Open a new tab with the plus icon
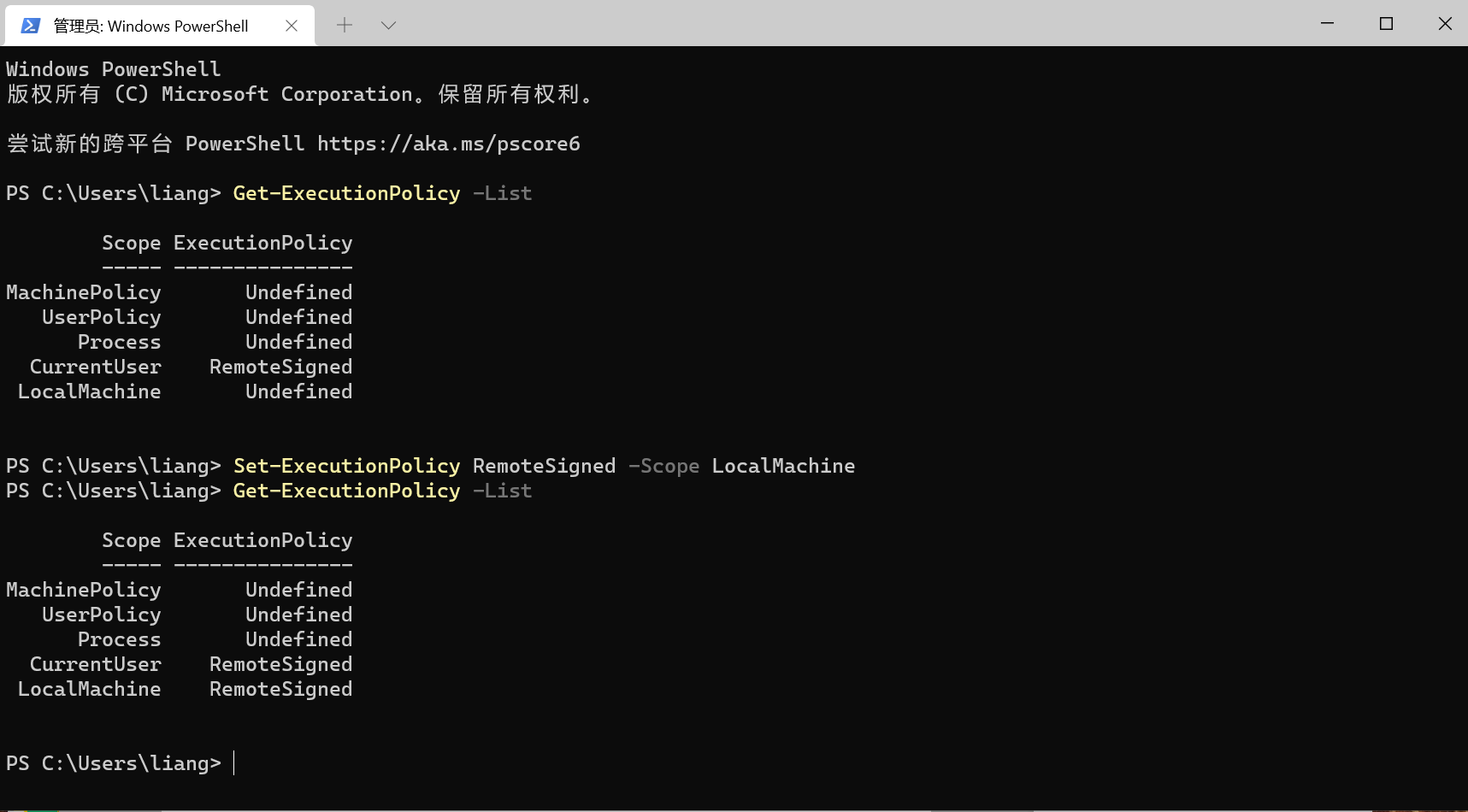The image size is (1468, 812). tap(345, 26)
